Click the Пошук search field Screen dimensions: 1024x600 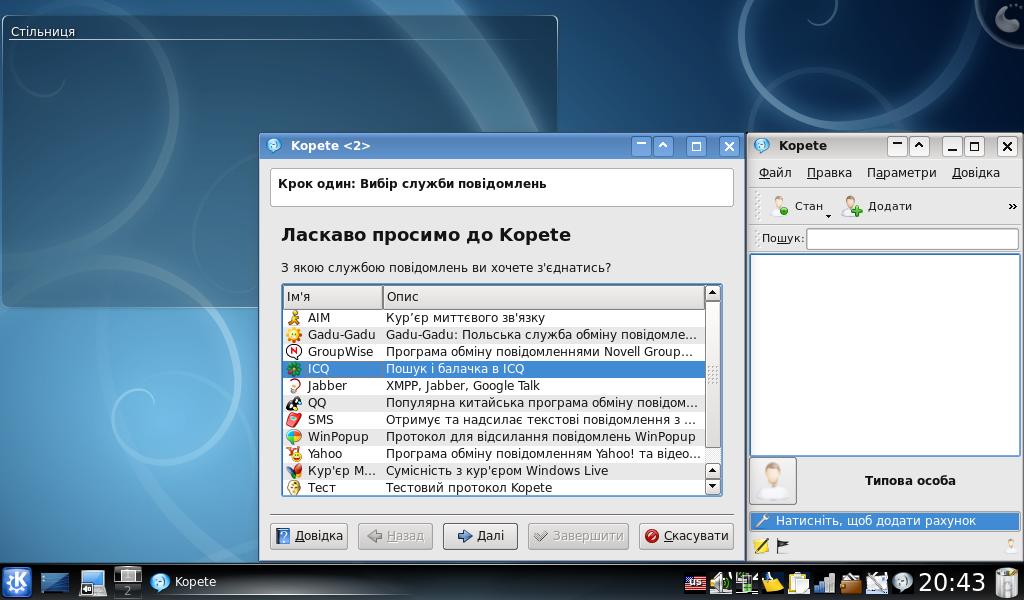pyautogui.click(x=912, y=239)
